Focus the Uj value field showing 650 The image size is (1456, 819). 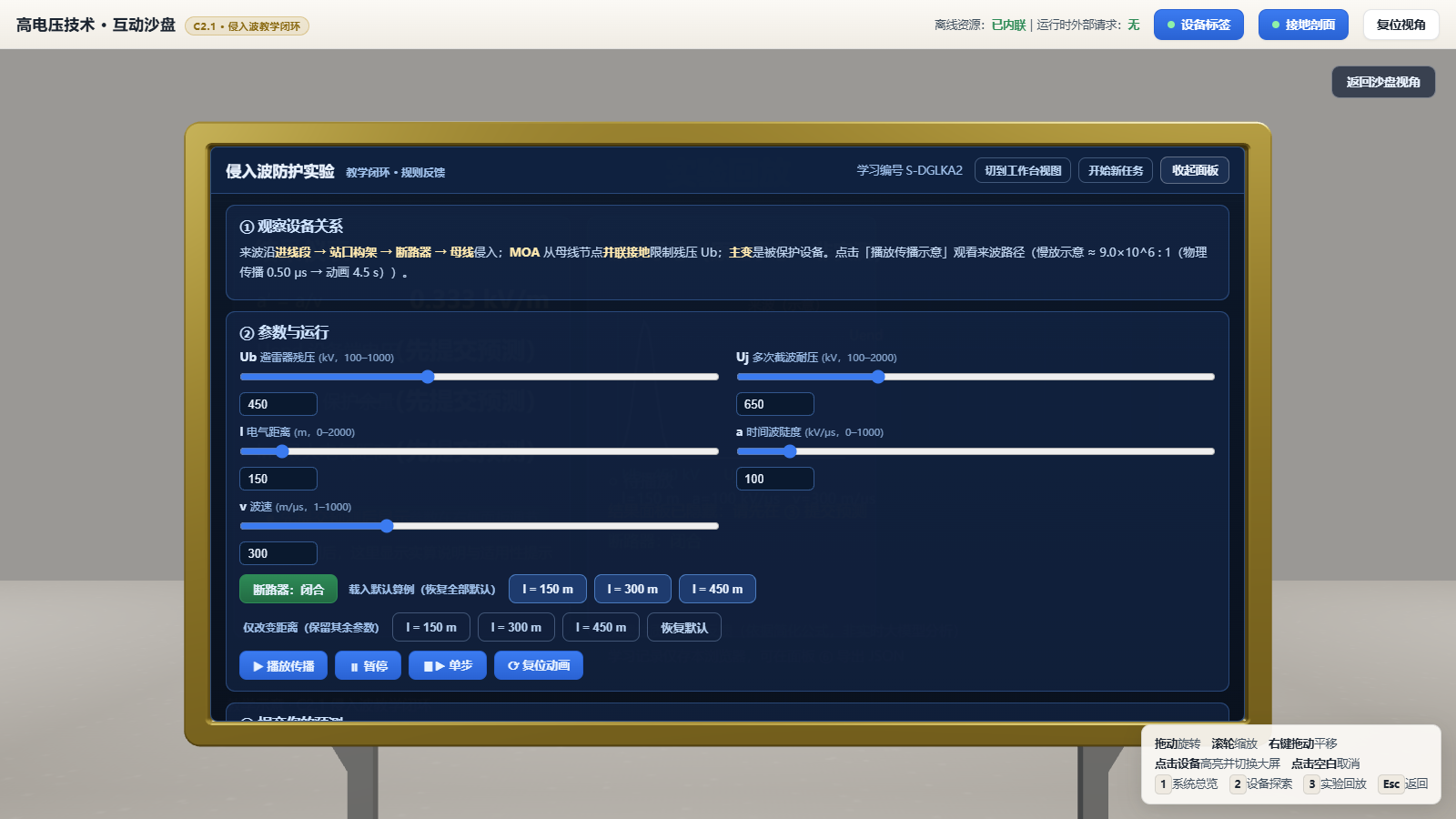click(x=775, y=404)
